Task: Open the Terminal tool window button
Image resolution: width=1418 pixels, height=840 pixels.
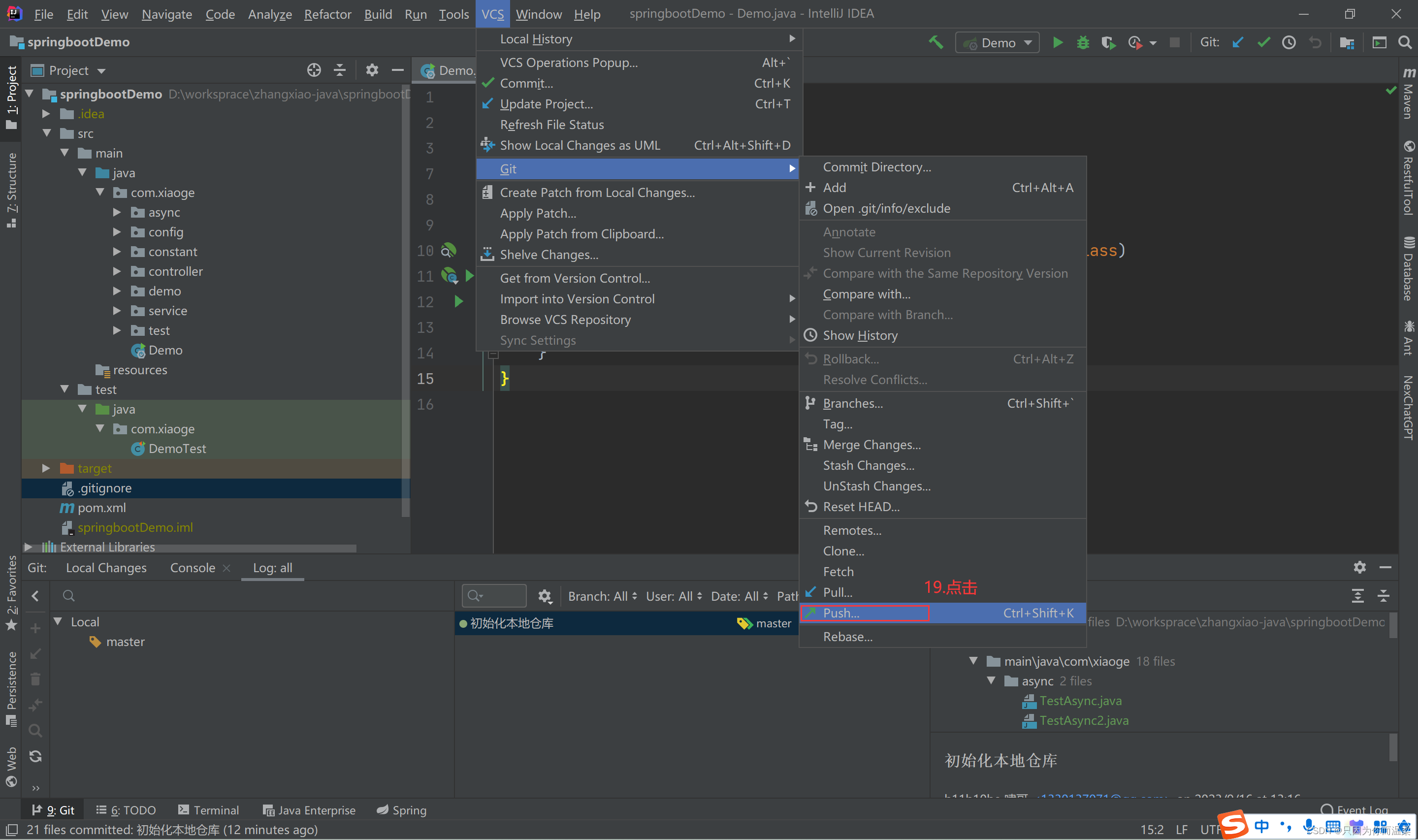Action: (x=208, y=810)
